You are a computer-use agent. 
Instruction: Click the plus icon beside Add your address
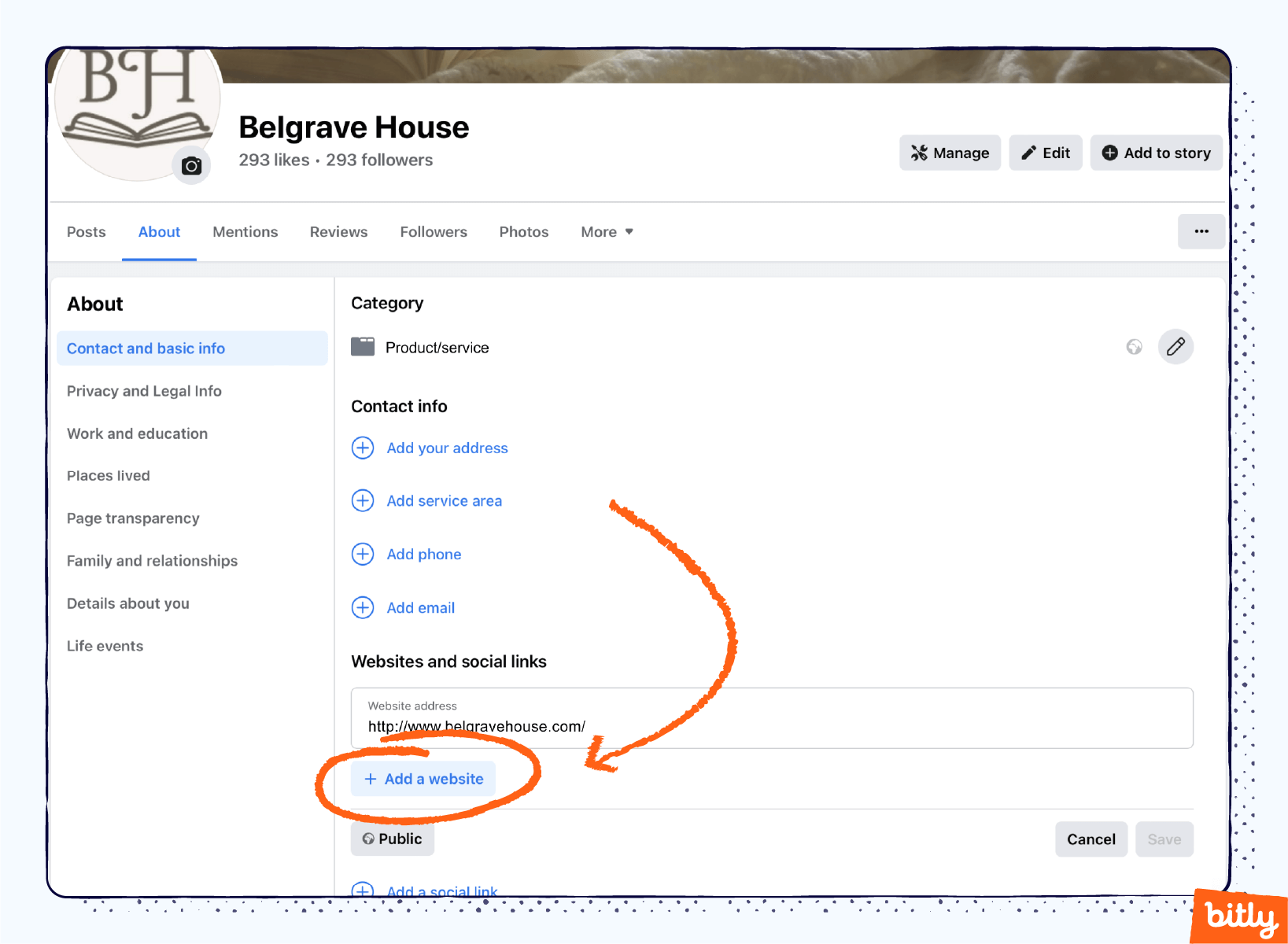(x=363, y=448)
